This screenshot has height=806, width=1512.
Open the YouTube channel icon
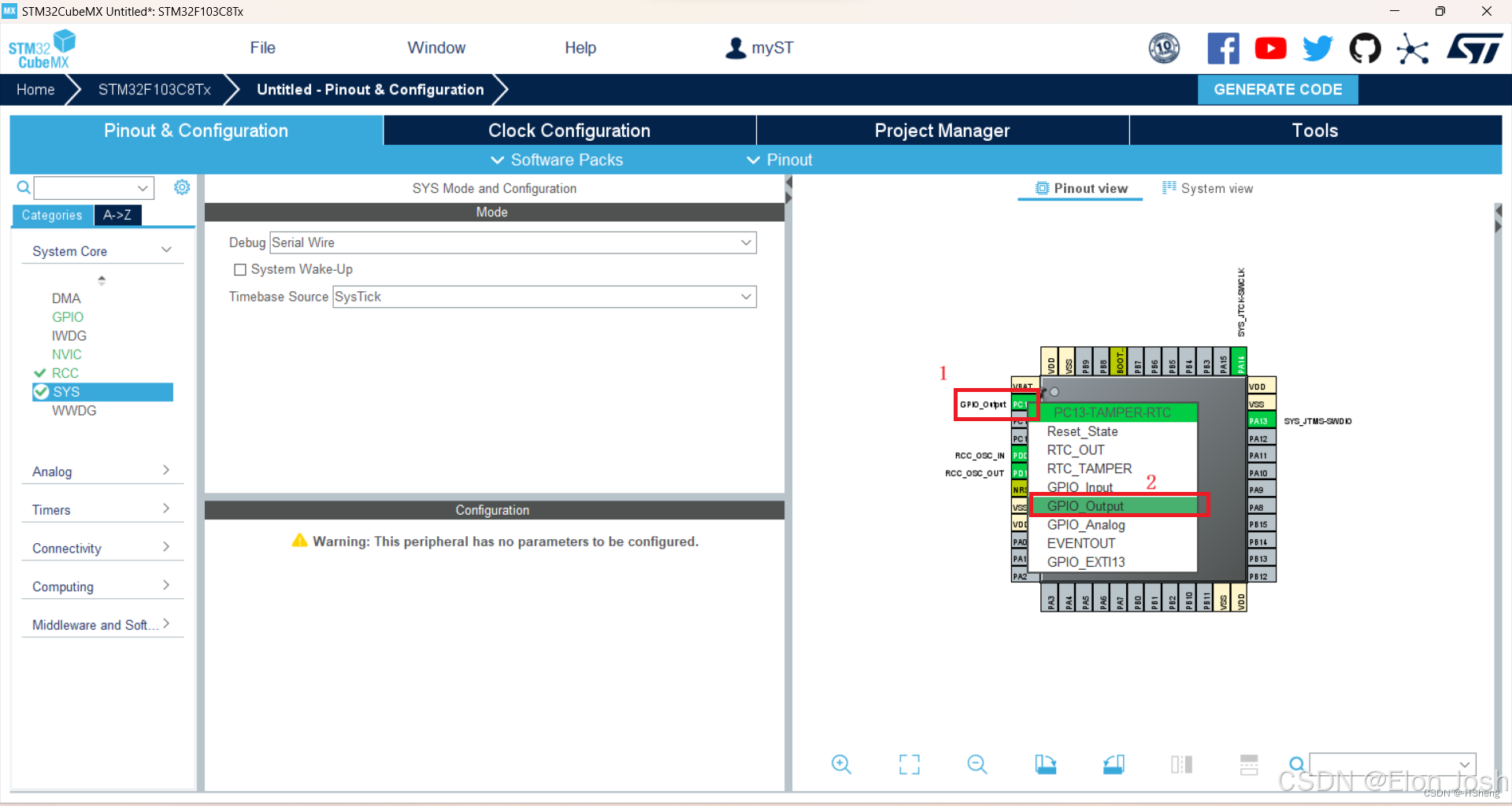click(x=1270, y=48)
